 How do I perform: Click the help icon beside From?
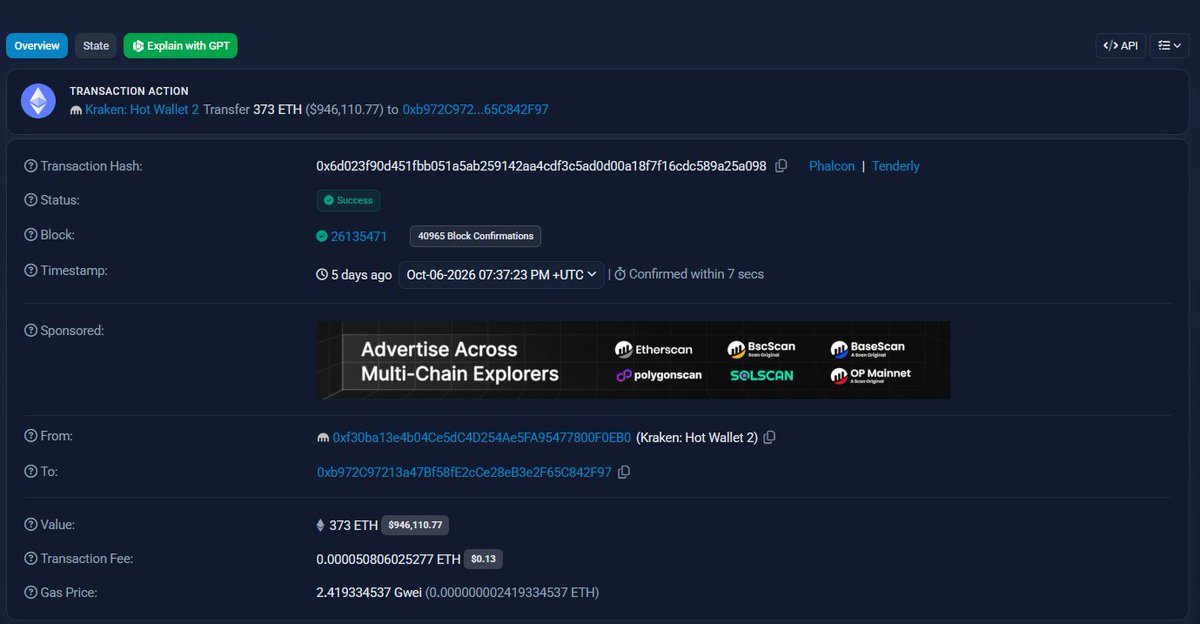(x=30, y=436)
